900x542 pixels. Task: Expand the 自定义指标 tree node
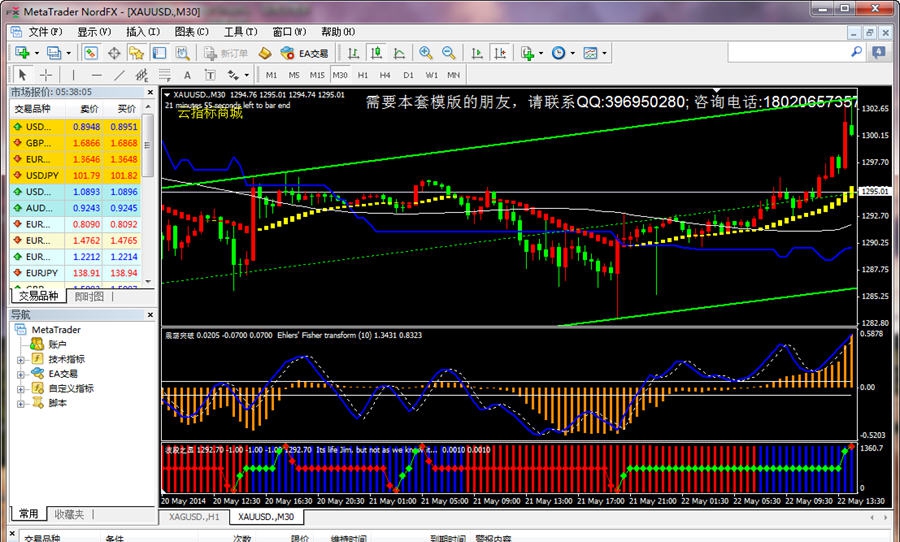(21, 388)
